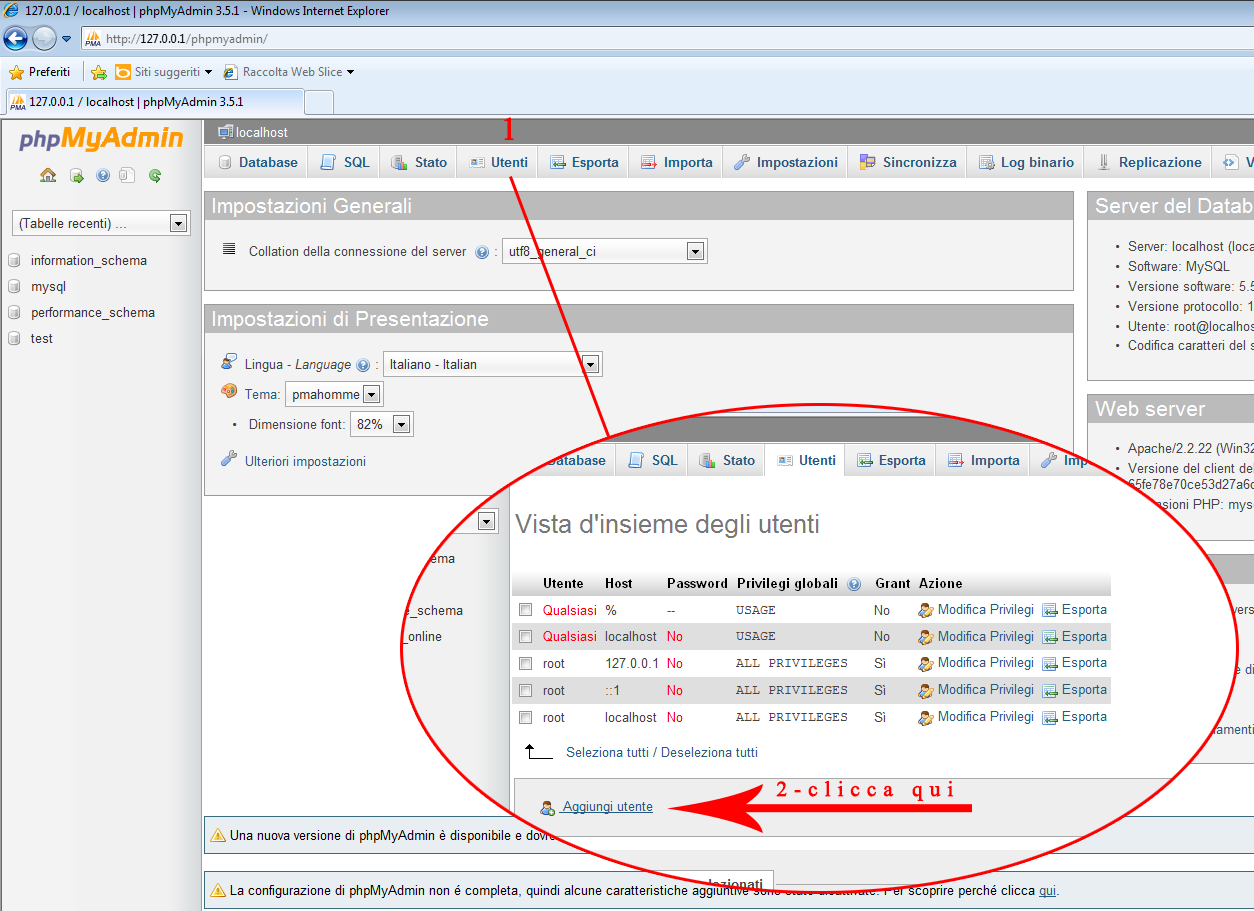Tick the checkbox for Qualsiasi with host %

525,610
